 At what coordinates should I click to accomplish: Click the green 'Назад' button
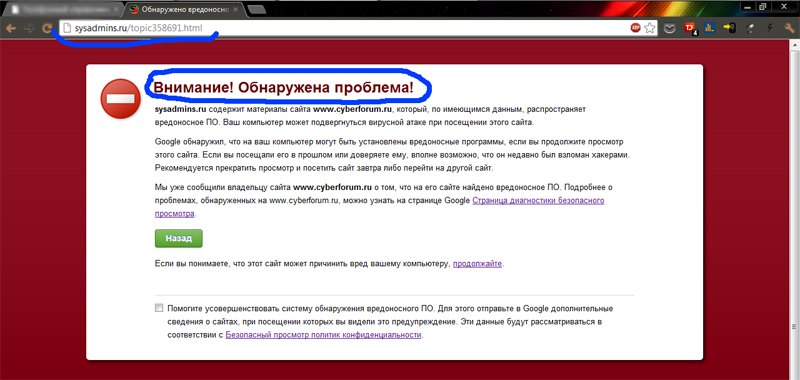(x=179, y=238)
